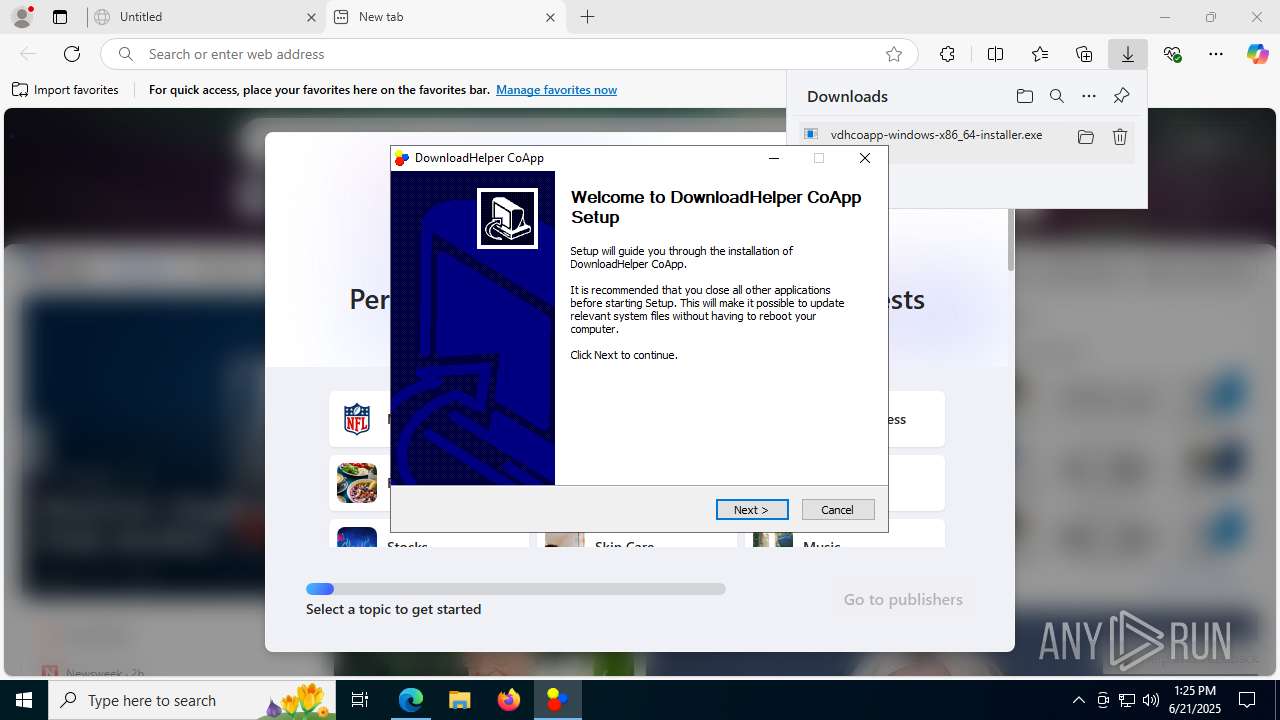Click the DownloadHelper CoApp taskbar icon

(557, 700)
